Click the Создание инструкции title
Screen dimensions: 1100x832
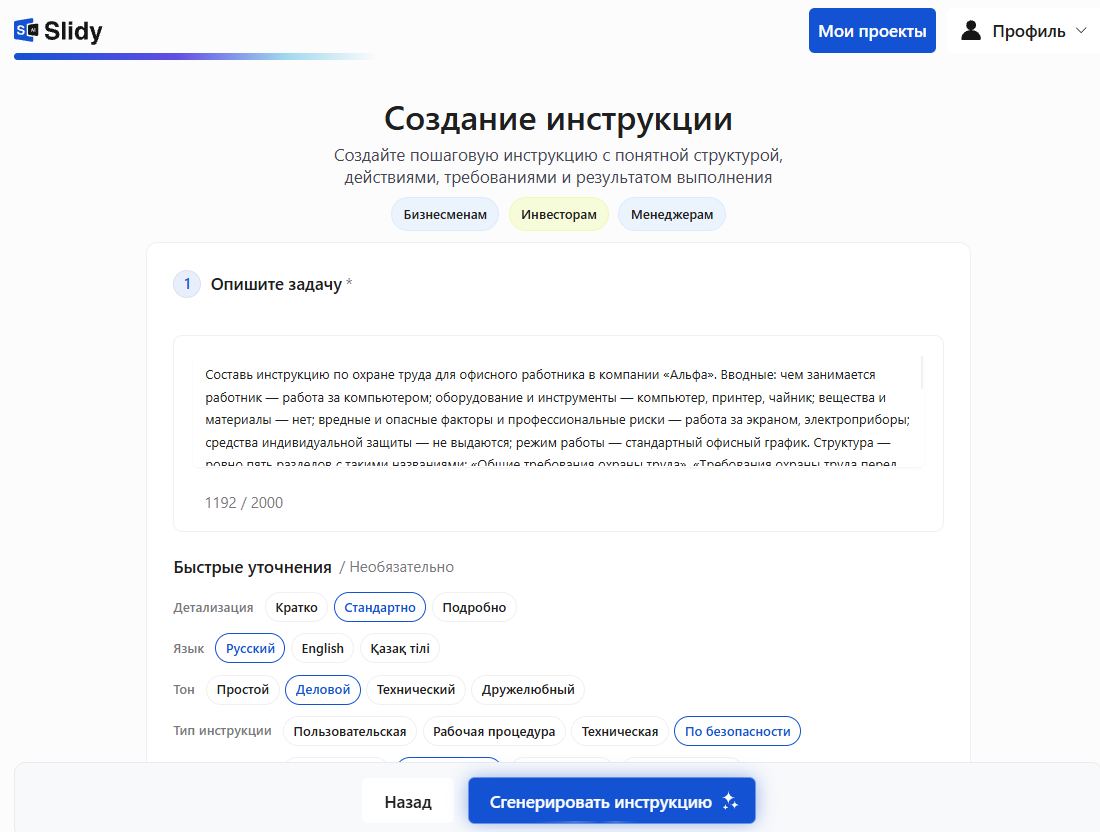coord(558,119)
